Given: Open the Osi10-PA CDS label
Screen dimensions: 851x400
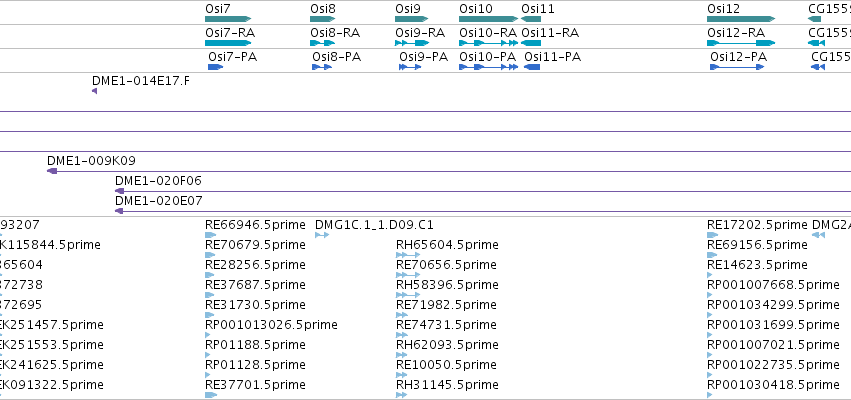Looking at the screenshot, I should pyautogui.click(x=487, y=56).
